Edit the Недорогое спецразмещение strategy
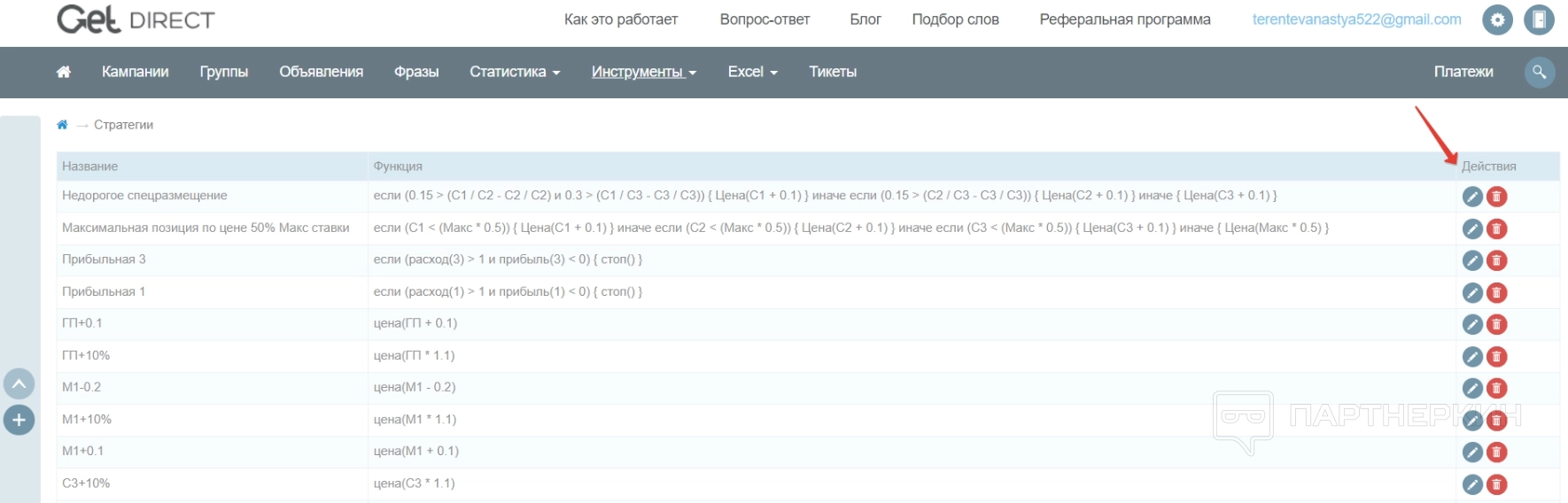 (1472, 197)
